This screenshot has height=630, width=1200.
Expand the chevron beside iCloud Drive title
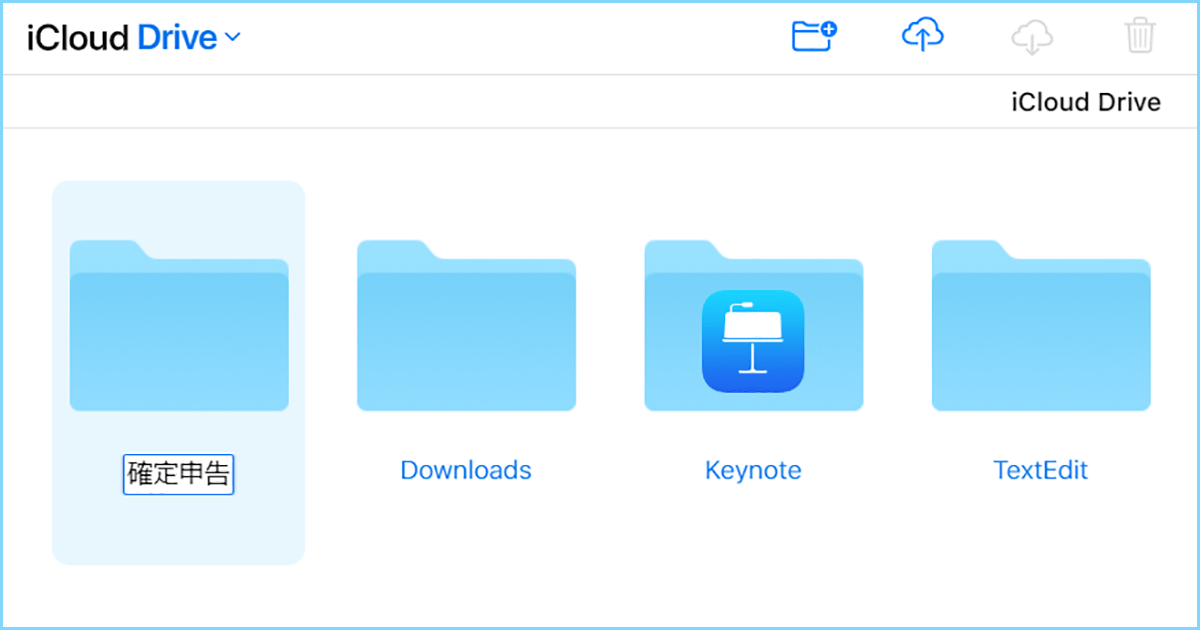(x=232, y=38)
